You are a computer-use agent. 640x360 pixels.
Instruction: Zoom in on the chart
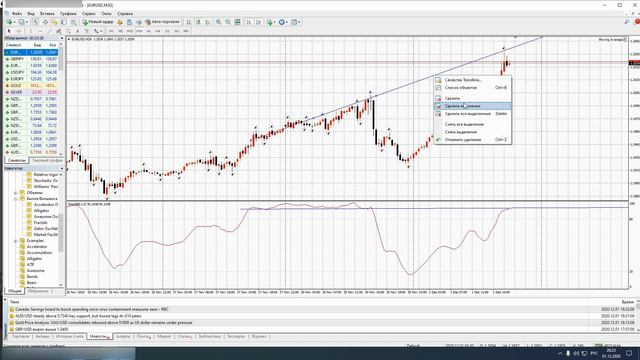point(218,22)
